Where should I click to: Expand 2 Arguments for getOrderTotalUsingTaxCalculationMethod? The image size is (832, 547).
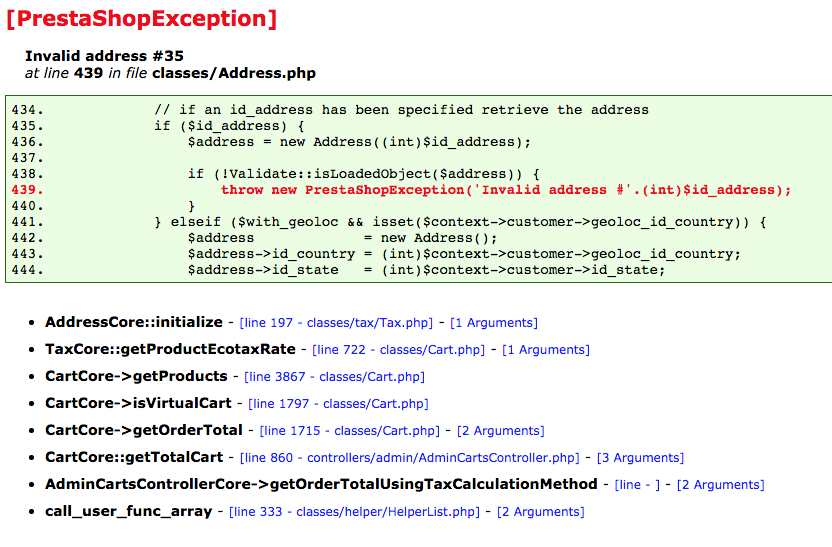point(721,485)
